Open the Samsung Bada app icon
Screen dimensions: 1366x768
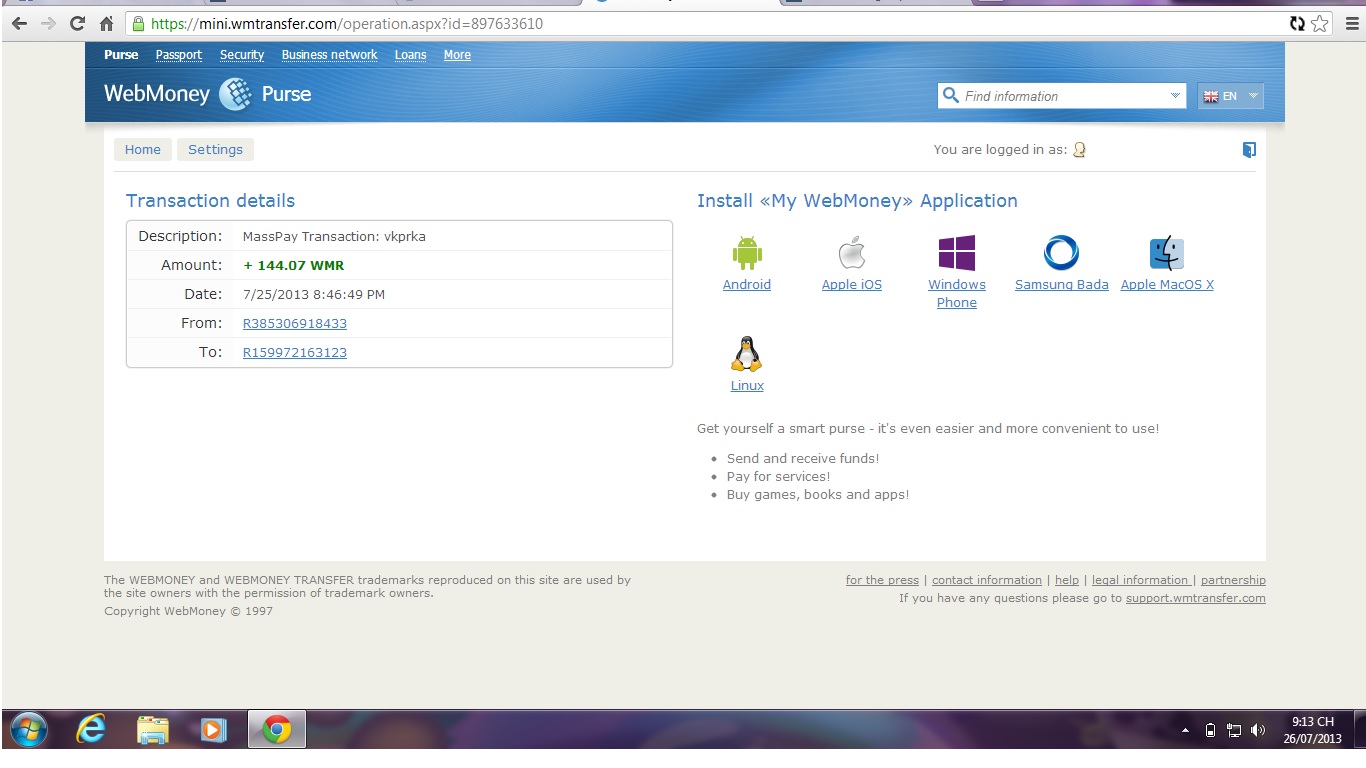click(1061, 253)
